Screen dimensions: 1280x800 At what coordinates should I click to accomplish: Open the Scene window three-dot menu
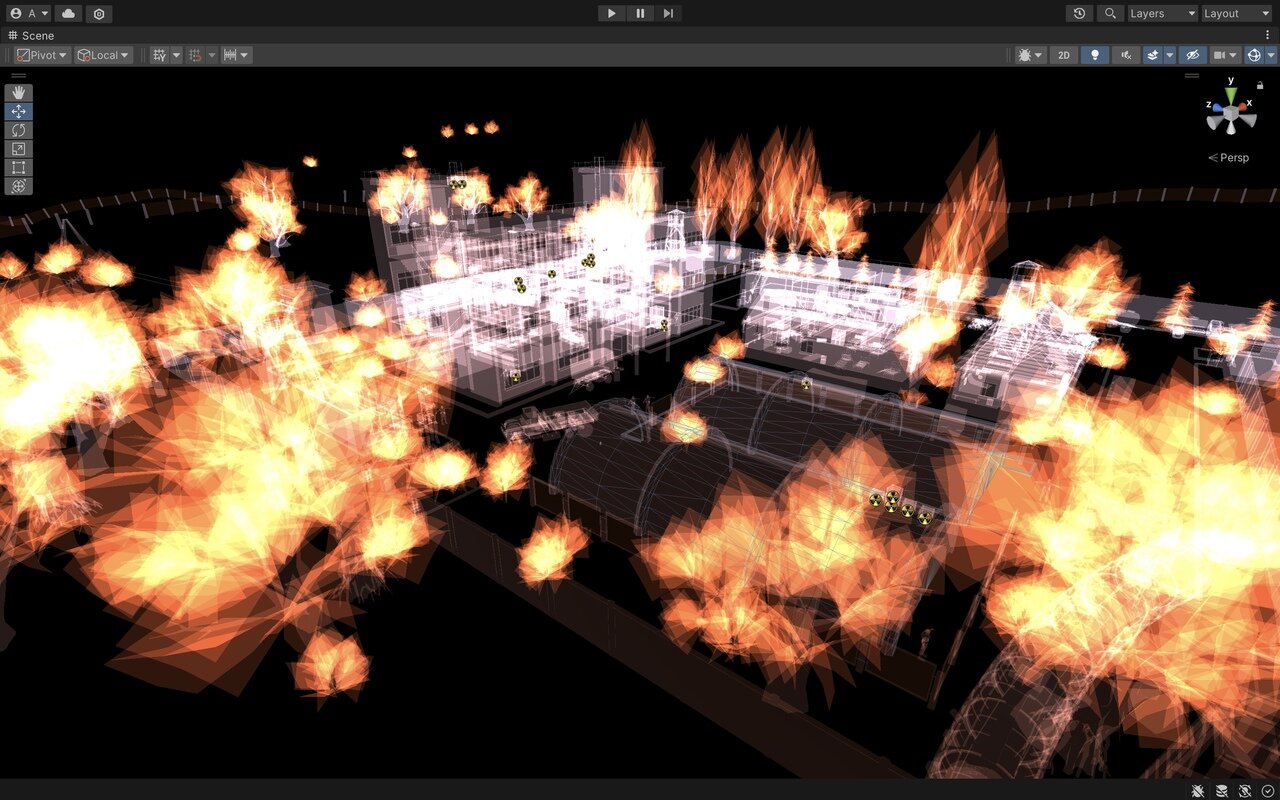point(1268,35)
